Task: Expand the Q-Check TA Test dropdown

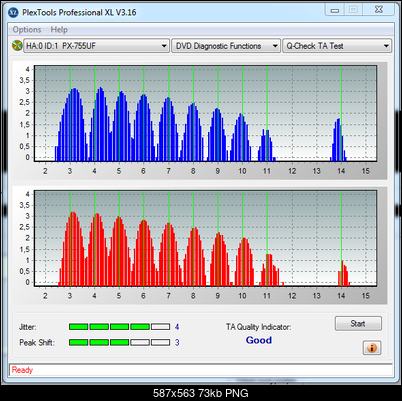Action: tap(337, 46)
